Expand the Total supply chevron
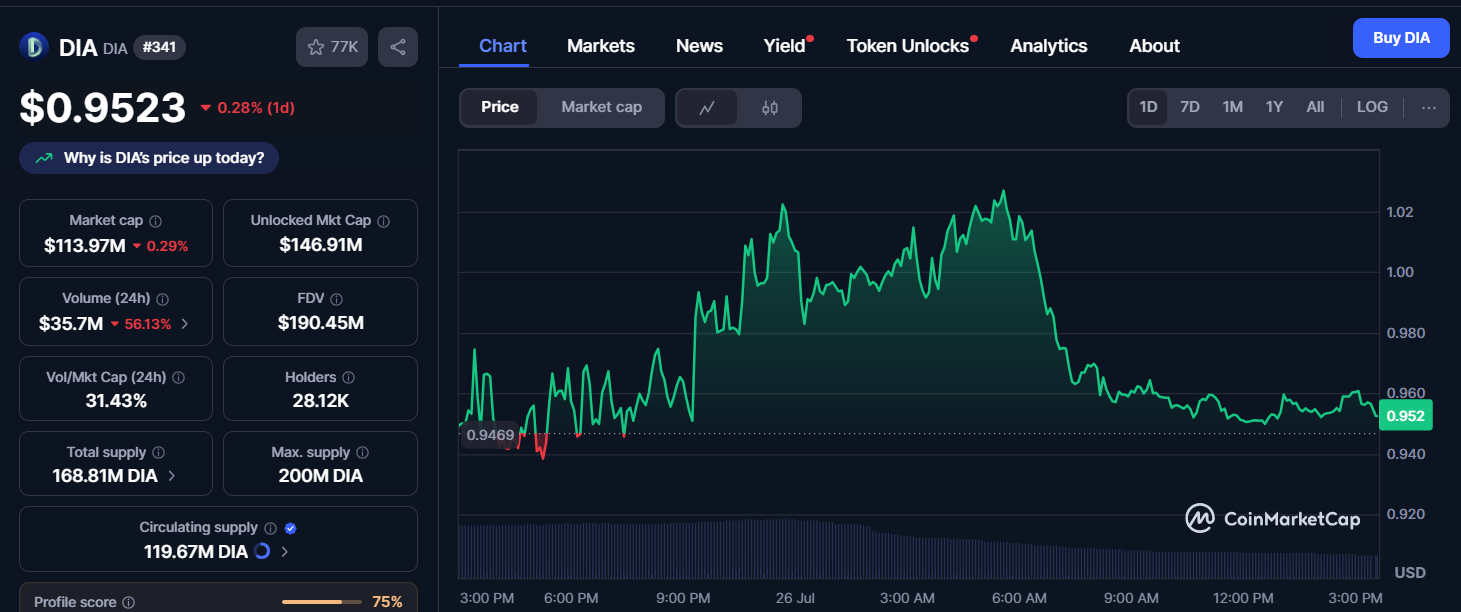Viewport: 1461px width, 612px height. (x=171, y=476)
